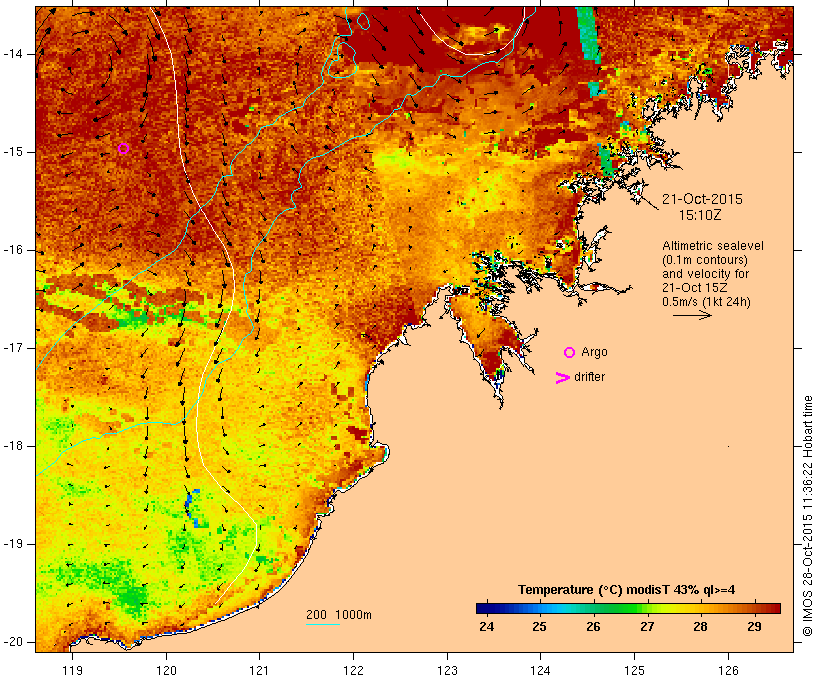Click the longitude axis label 121
This screenshot has width=820, height=680.
pos(259,670)
